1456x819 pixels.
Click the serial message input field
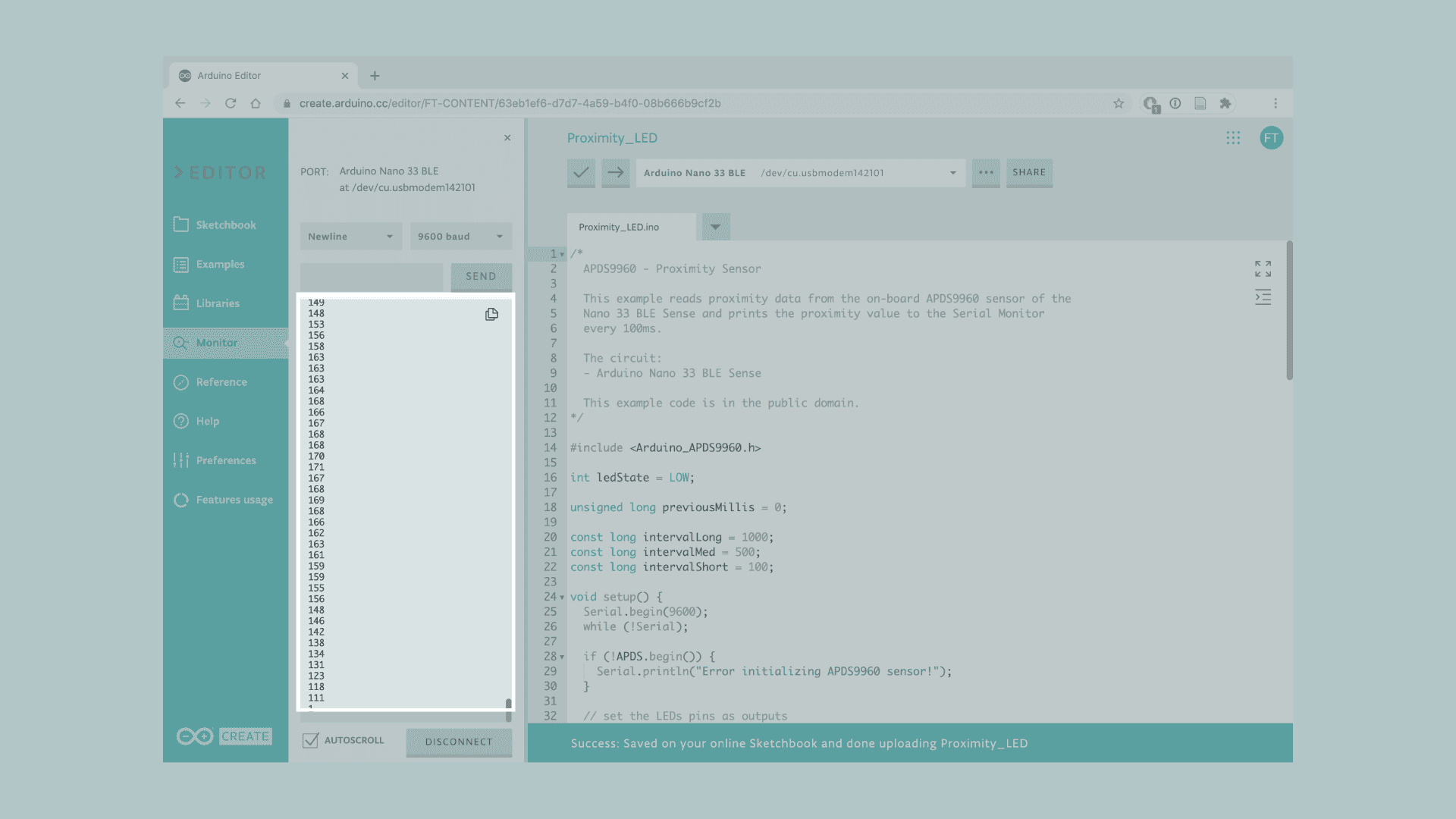(x=371, y=276)
